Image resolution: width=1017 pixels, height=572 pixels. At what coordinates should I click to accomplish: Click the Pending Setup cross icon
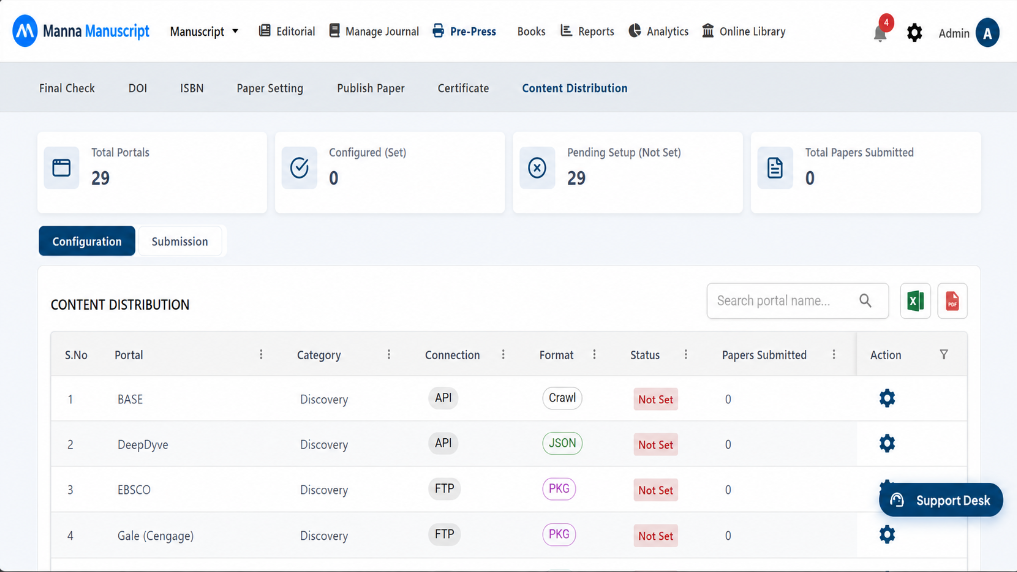537,168
